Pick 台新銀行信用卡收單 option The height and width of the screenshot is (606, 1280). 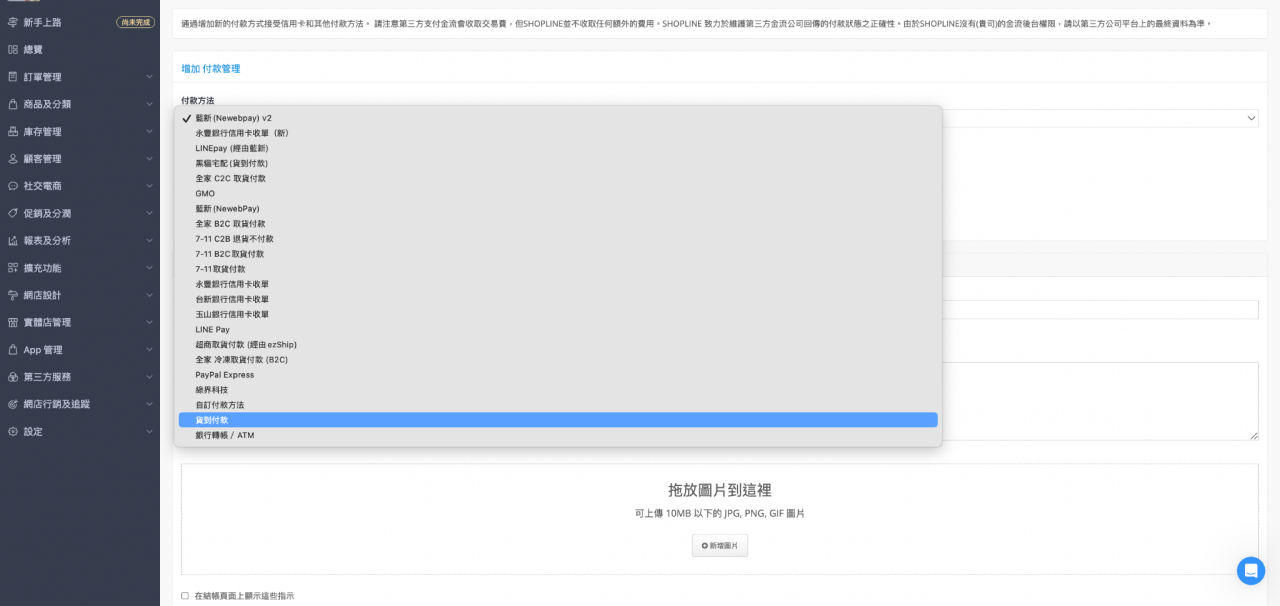pos(558,299)
